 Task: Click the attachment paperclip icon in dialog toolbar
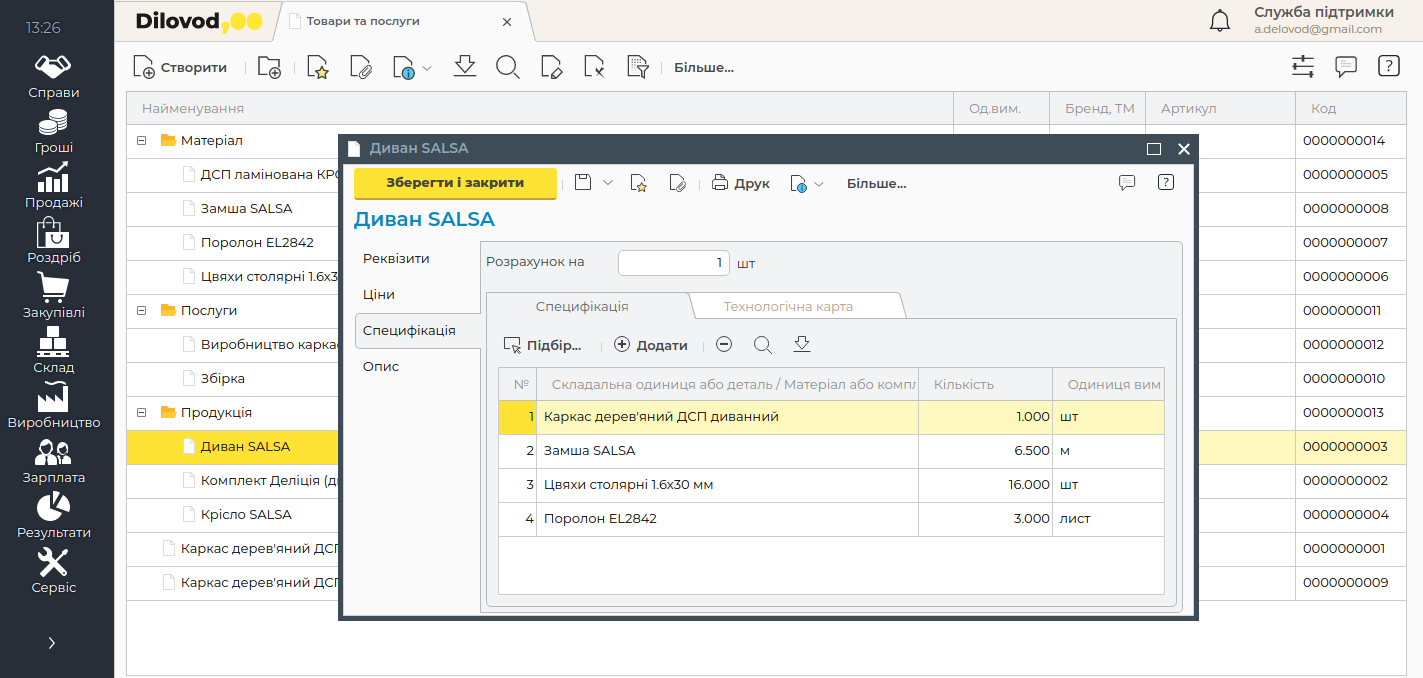678,183
